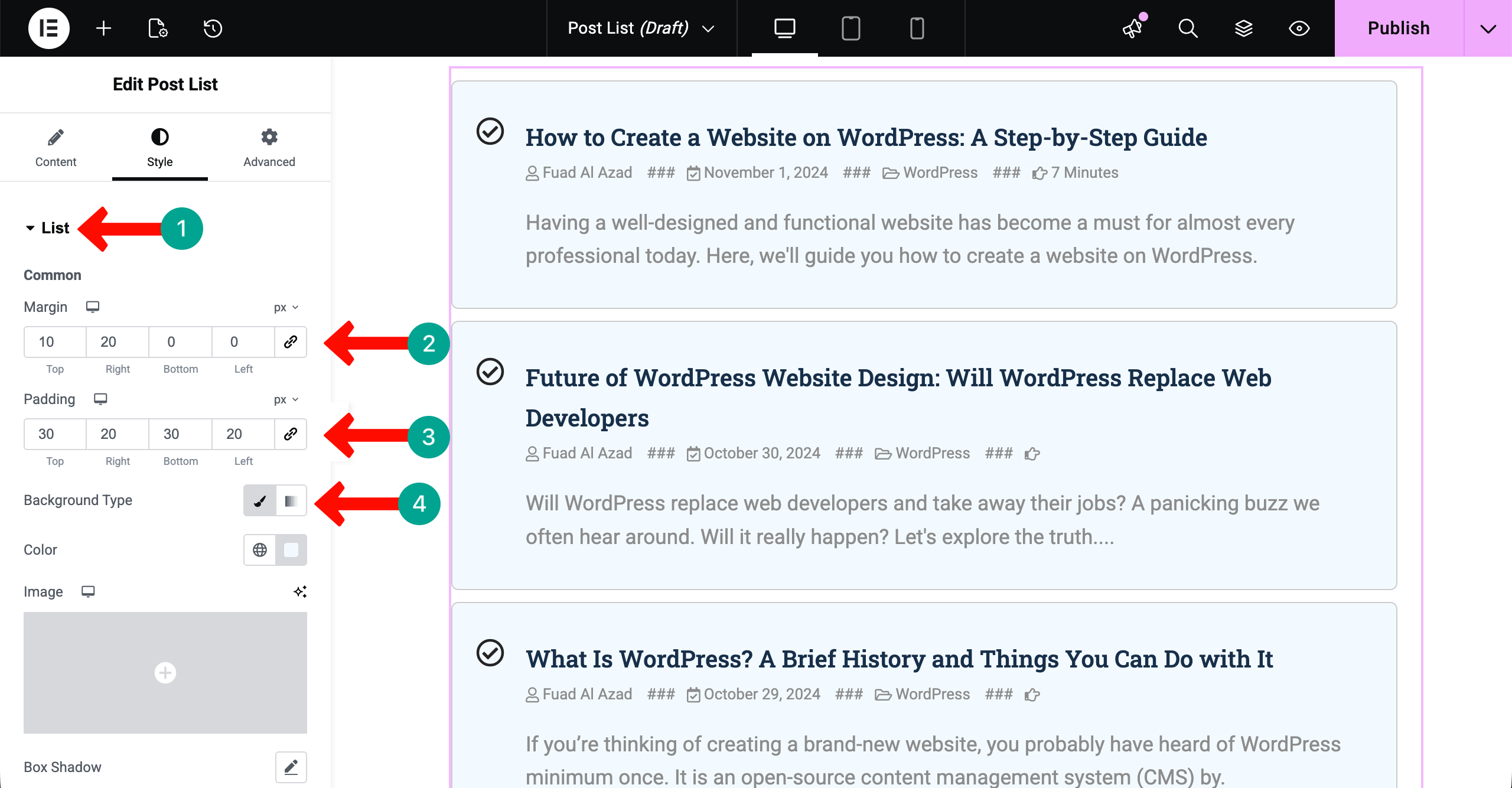The width and height of the screenshot is (1512, 788).
Task: Open the background Color swatch picker
Action: point(291,550)
